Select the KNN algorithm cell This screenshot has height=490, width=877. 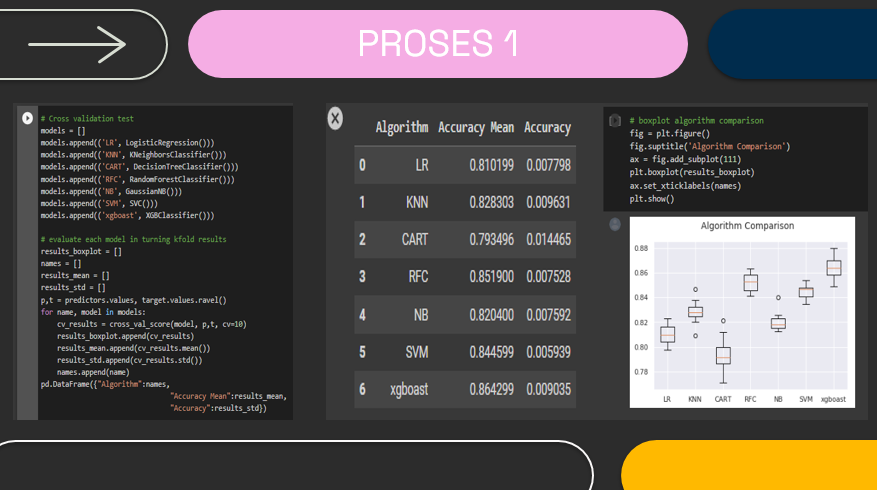coord(417,202)
